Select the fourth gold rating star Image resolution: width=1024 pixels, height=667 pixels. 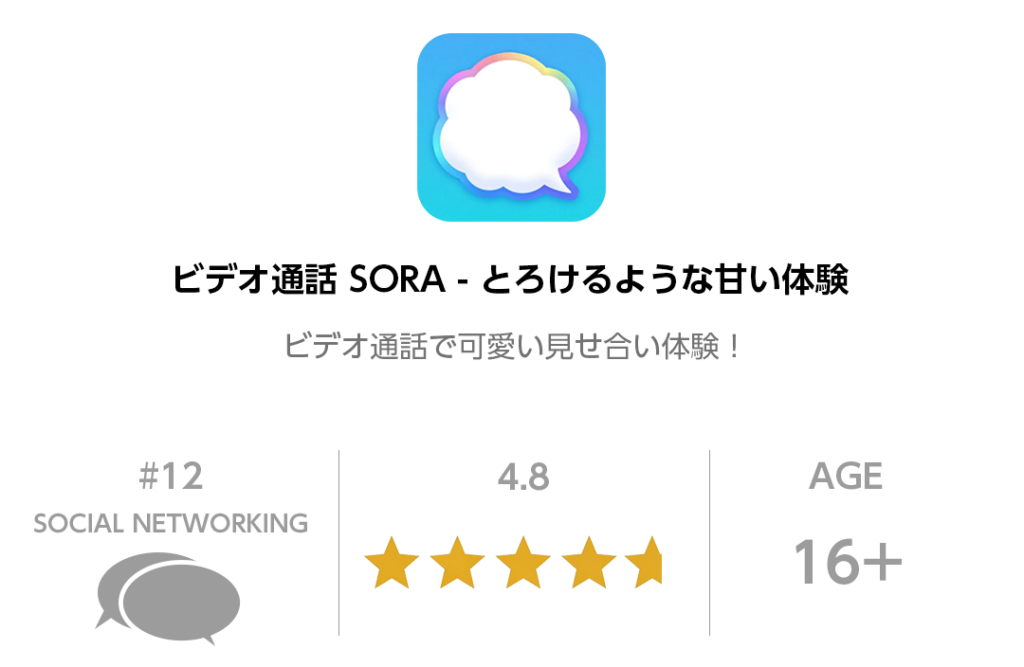(588, 562)
